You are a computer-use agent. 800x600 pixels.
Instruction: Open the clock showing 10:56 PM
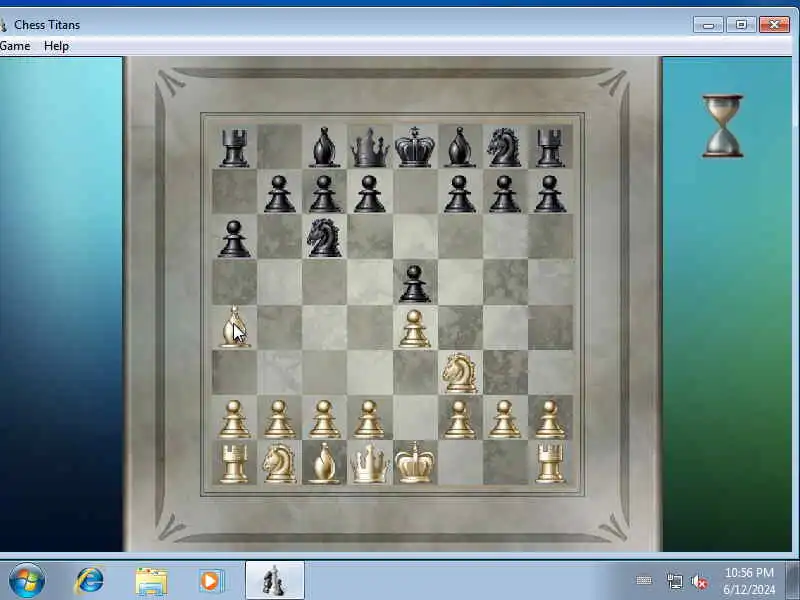(x=749, y=581)
